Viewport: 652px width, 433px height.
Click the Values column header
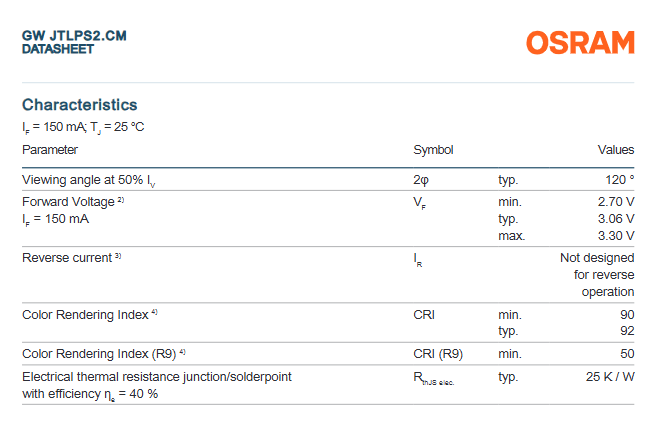(616, 150)
